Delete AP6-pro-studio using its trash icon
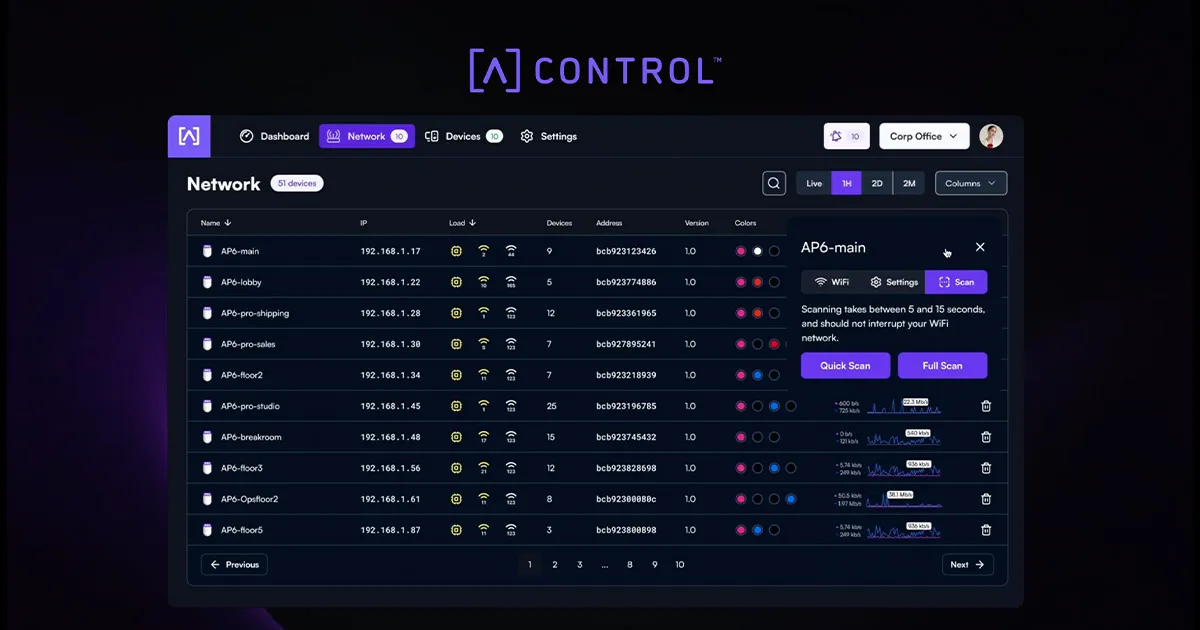Viewport: 1200px width, 630px height. point(986,406)
